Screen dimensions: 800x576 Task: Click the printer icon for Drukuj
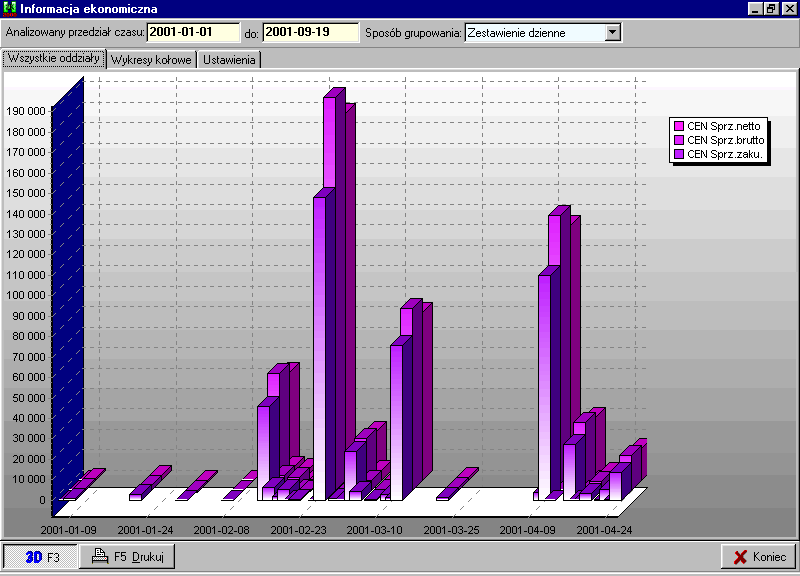pyautogui.click(x=100, y=557)
